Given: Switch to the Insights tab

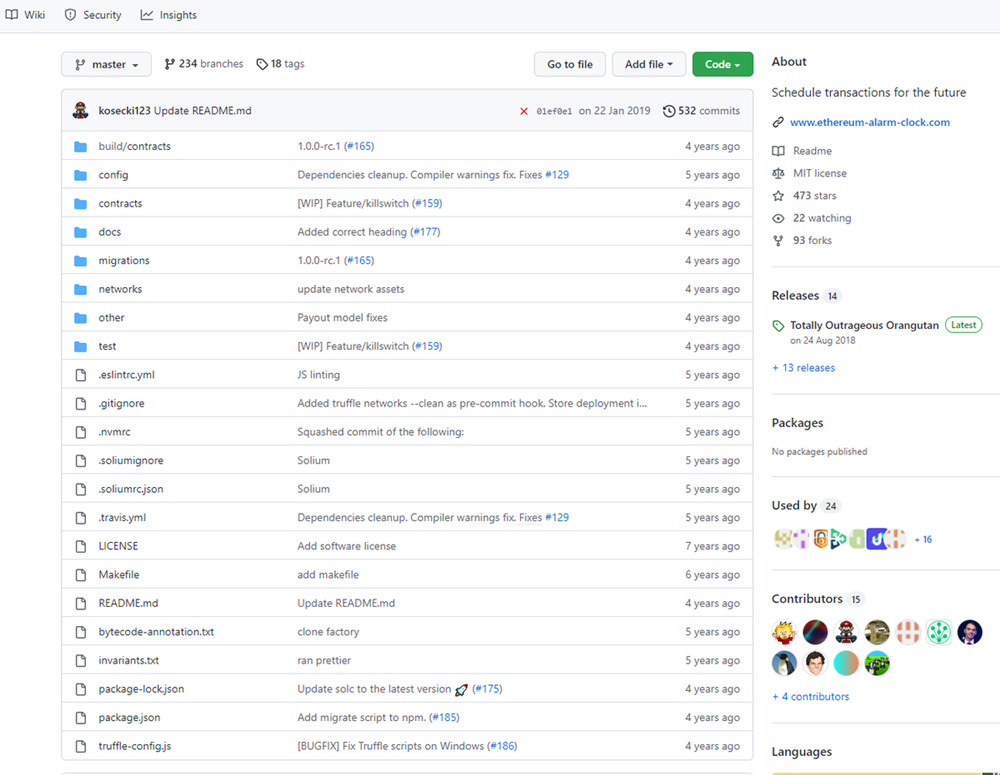Looking at the screenshot, I should pyautogui.click(x=169, y=15).
